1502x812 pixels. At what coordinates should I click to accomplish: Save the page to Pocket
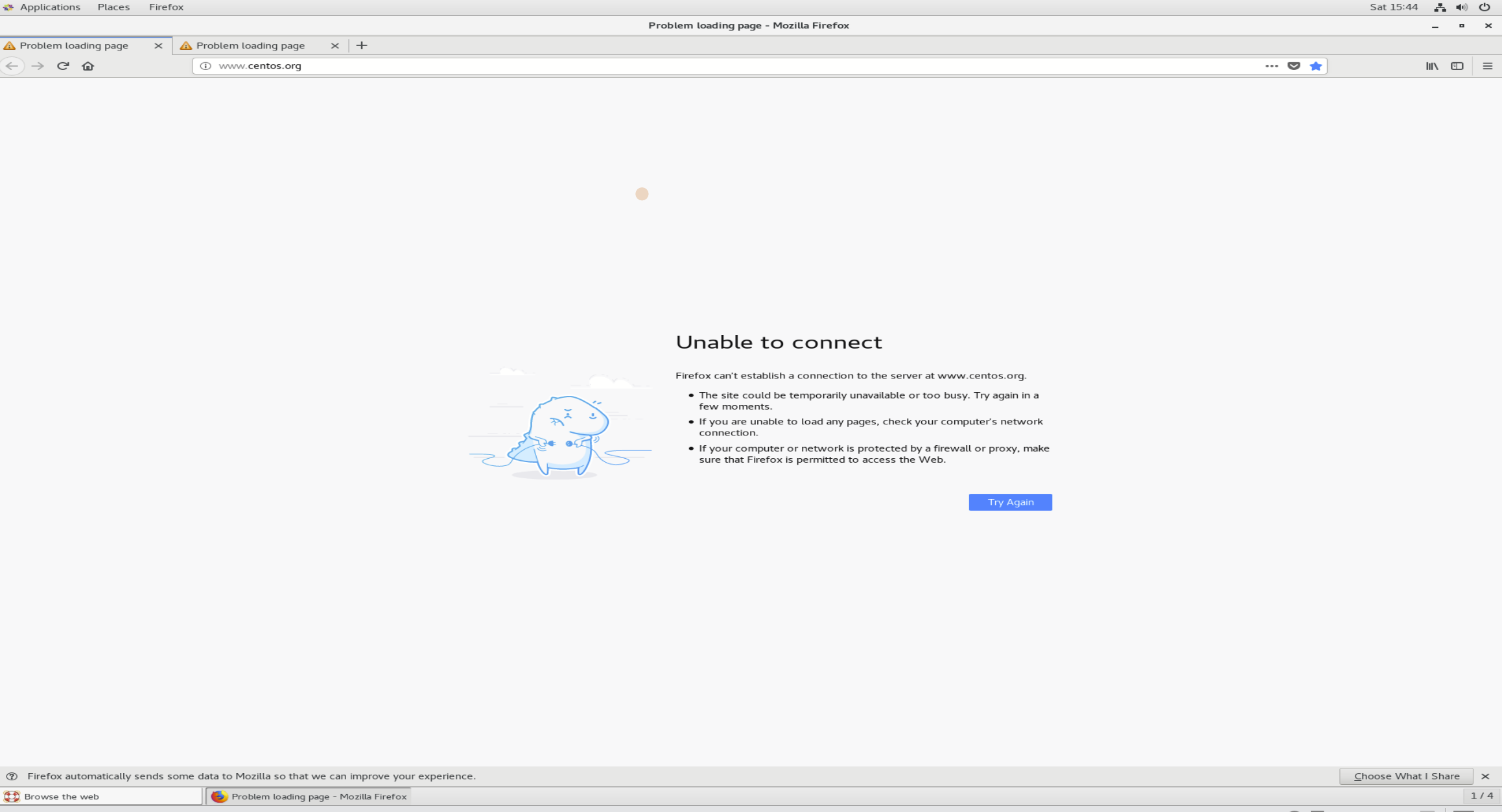(1294, 65)
